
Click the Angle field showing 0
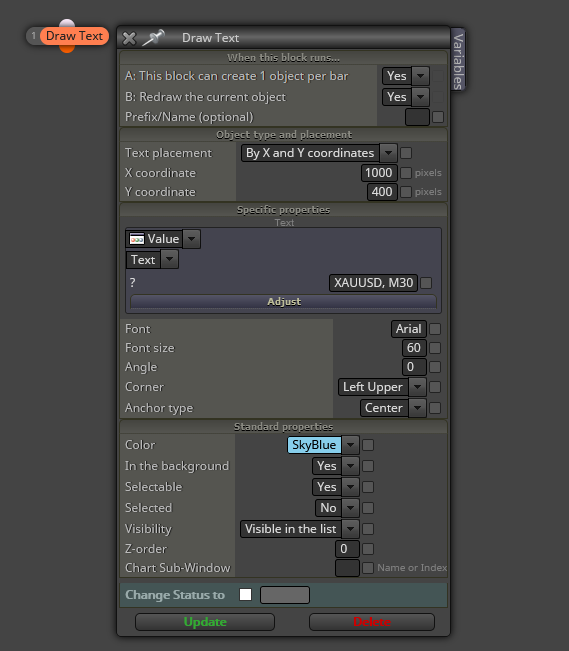414,367
